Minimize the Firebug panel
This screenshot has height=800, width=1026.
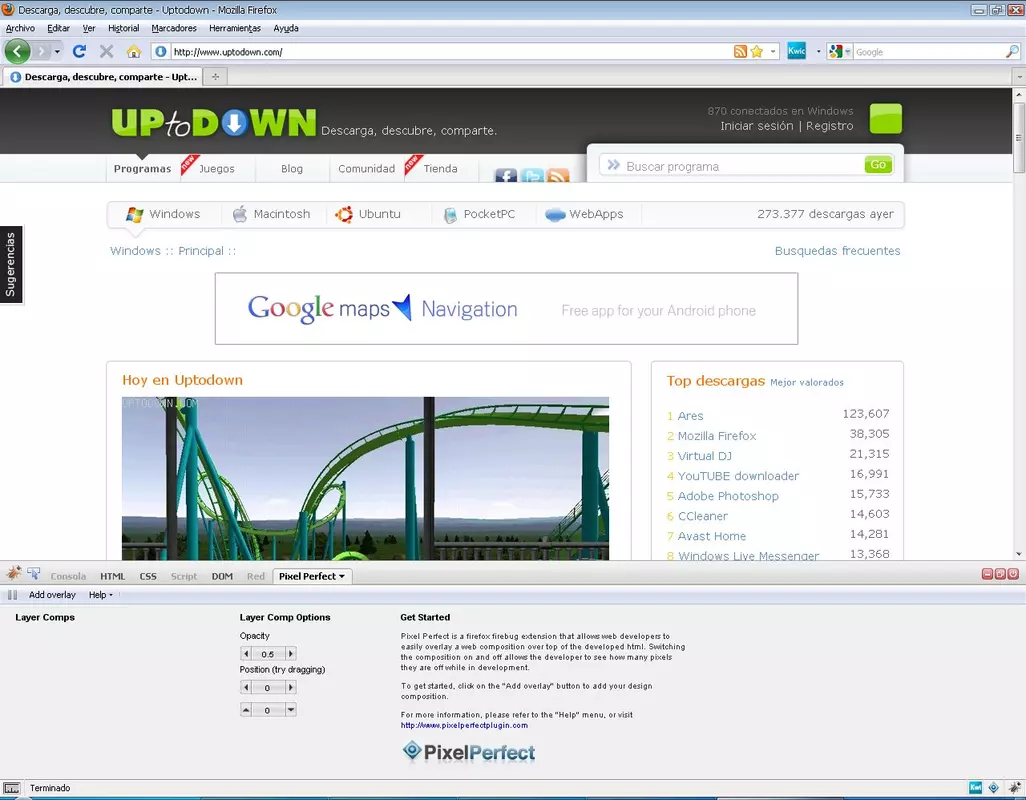987,574
